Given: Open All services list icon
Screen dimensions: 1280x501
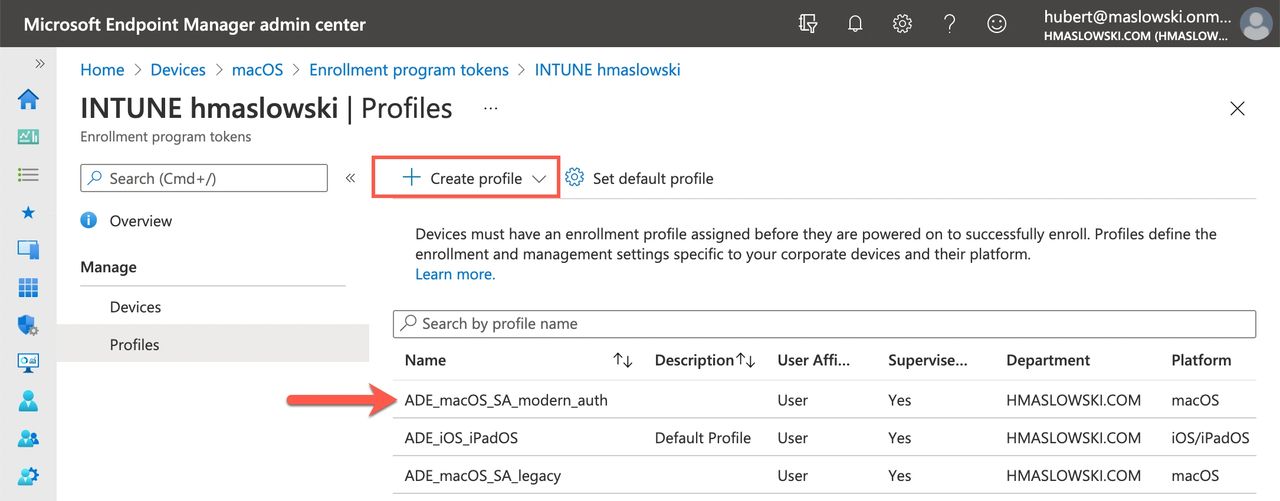Looking at the screenshot, I should pyautogui.click(x=28, y=174).
